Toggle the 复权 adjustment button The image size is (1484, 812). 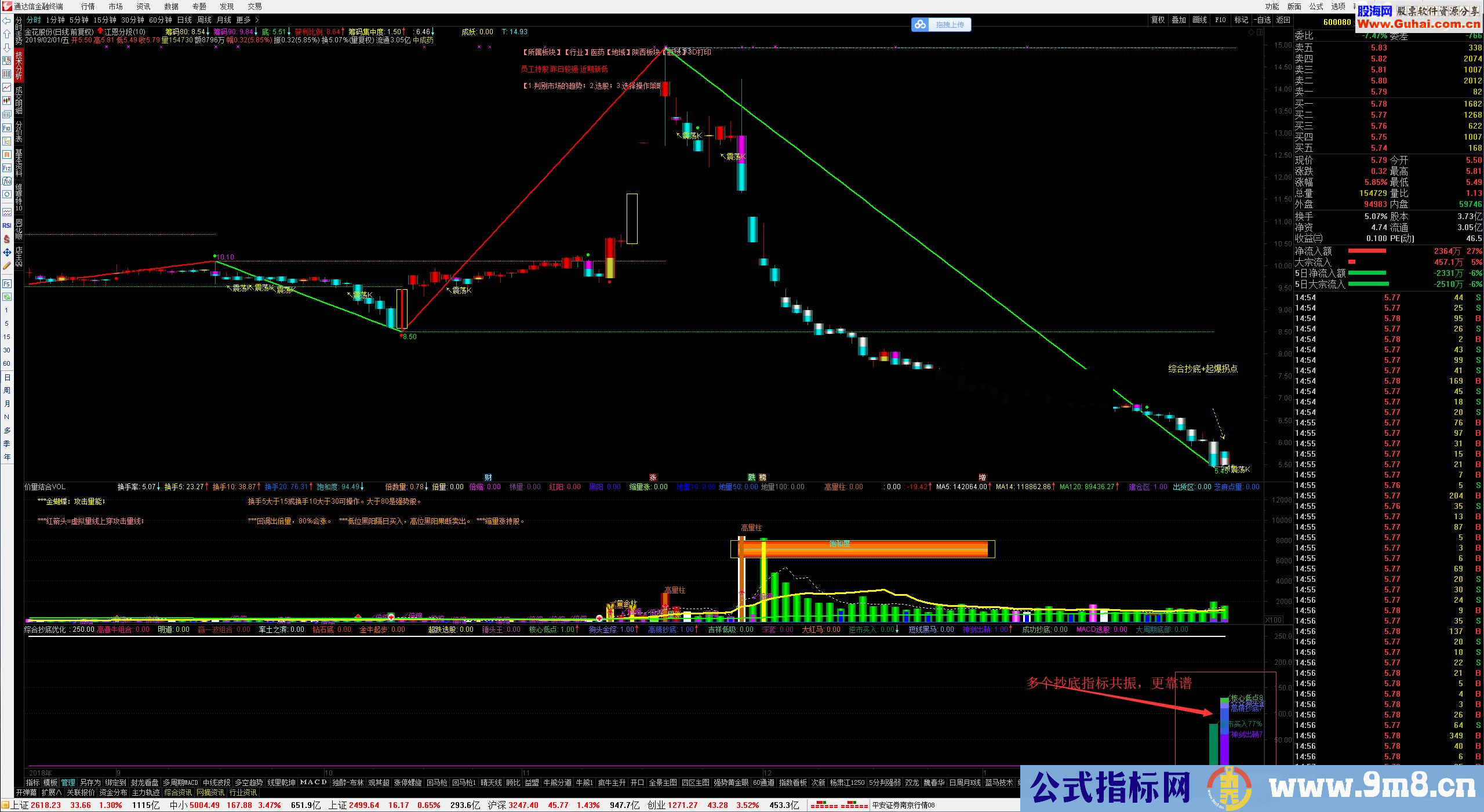(1158, 20)
